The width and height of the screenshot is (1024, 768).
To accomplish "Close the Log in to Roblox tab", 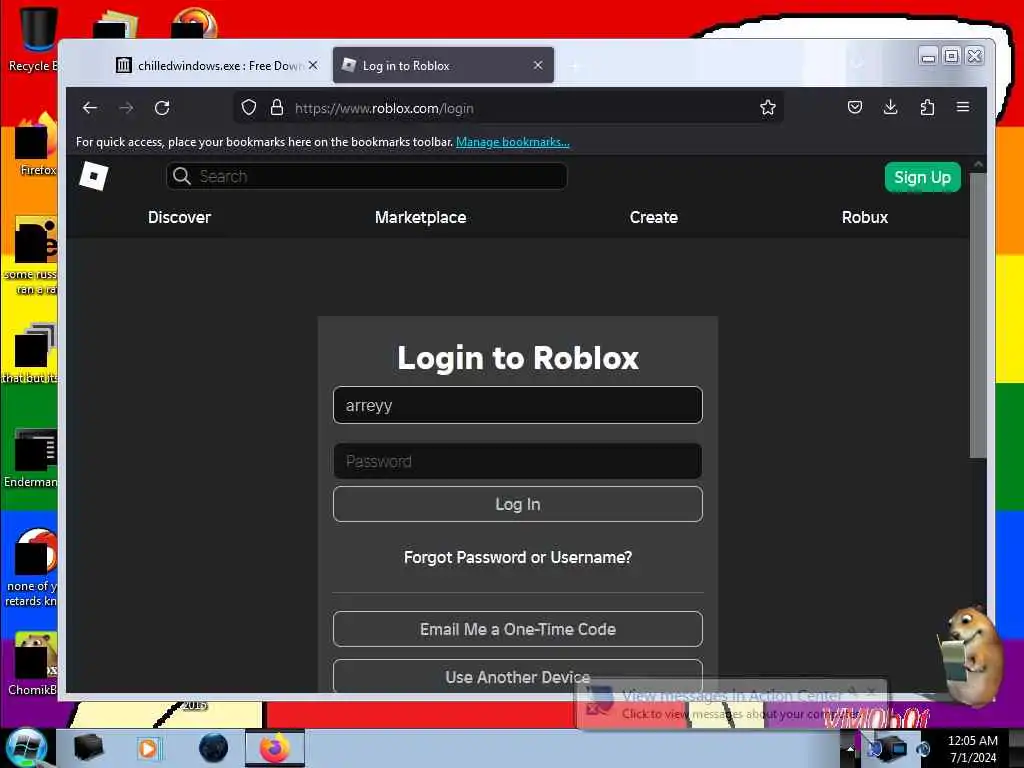I will [x=537, y=65].
